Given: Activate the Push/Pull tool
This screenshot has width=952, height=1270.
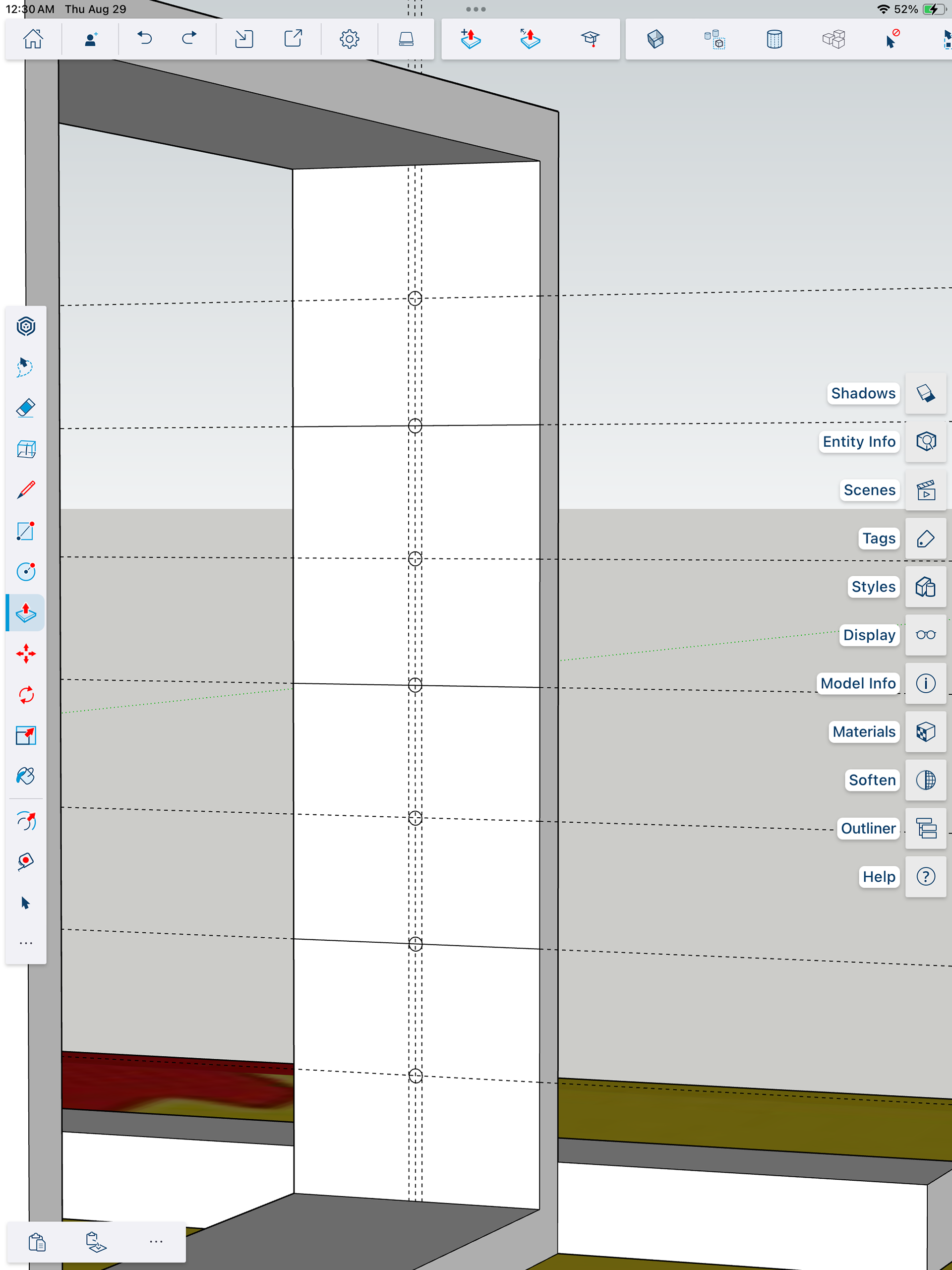Looking at the screenshot, I should 26,612.
